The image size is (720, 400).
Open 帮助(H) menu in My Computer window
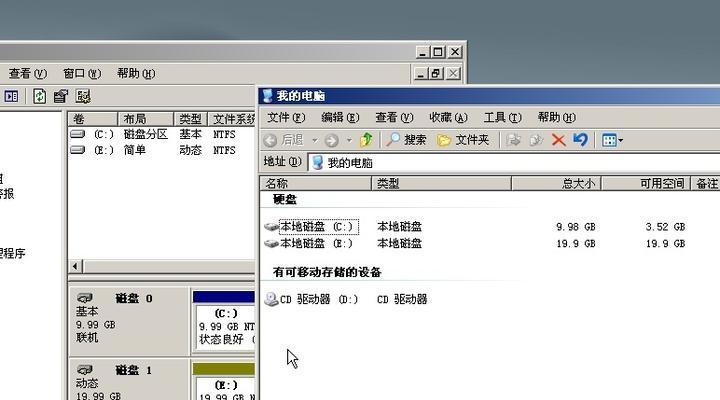[557, 118]
